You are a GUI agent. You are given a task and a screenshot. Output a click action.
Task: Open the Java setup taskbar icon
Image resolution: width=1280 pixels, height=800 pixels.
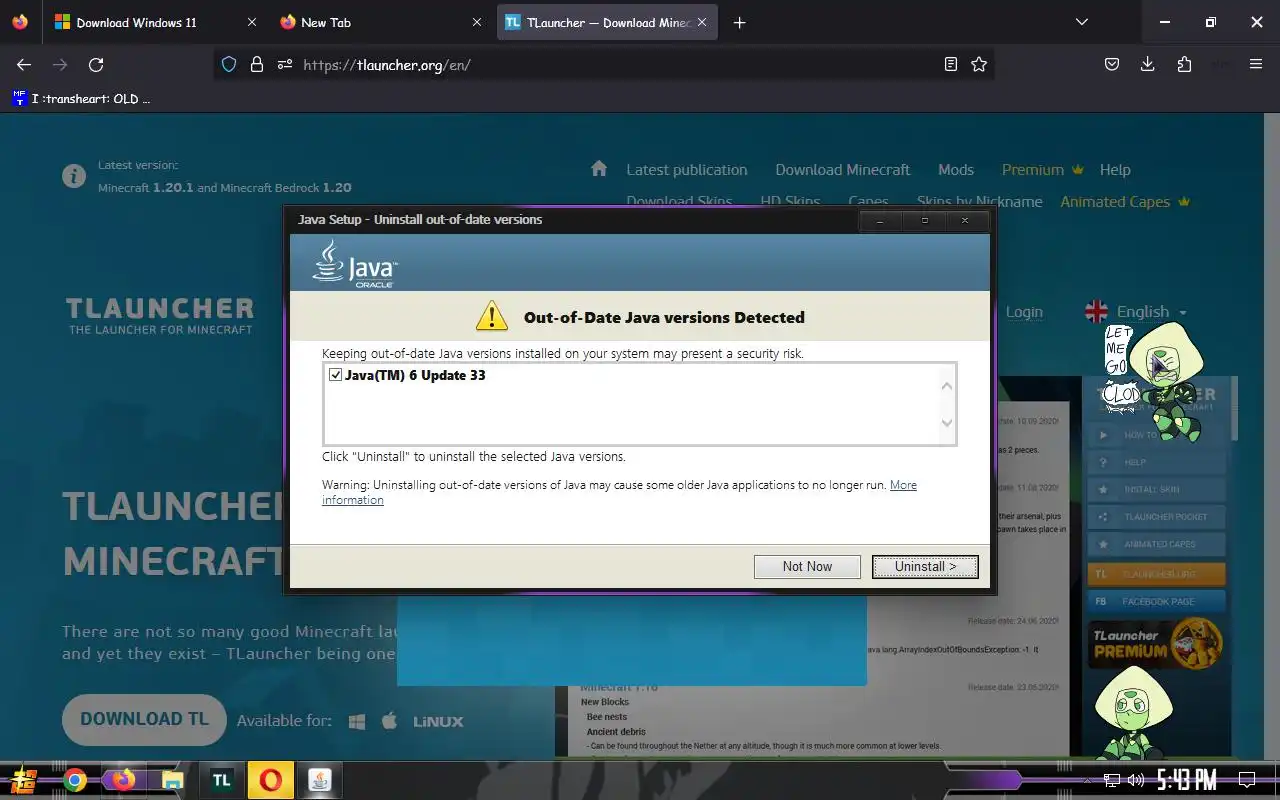click(x=320, y=780)
